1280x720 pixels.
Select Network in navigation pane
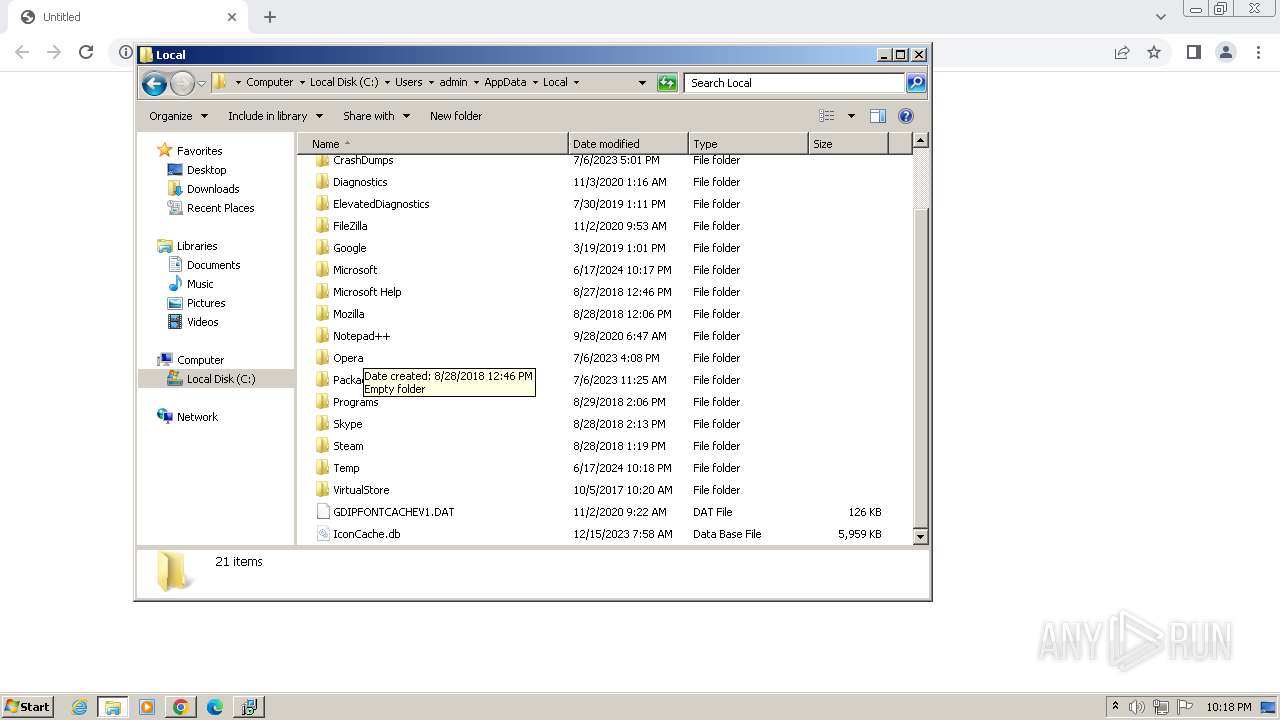pyautogui.click(x=197, y=417)
